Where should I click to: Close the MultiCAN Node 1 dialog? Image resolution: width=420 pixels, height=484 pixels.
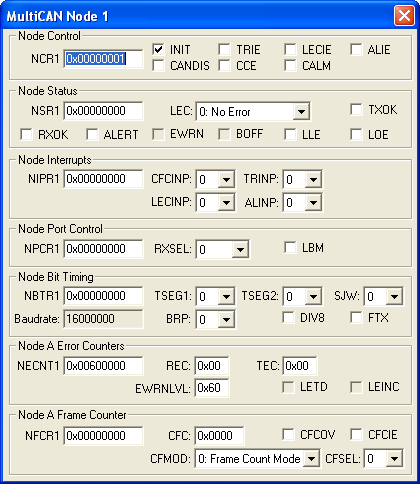[x=404, y=15]
